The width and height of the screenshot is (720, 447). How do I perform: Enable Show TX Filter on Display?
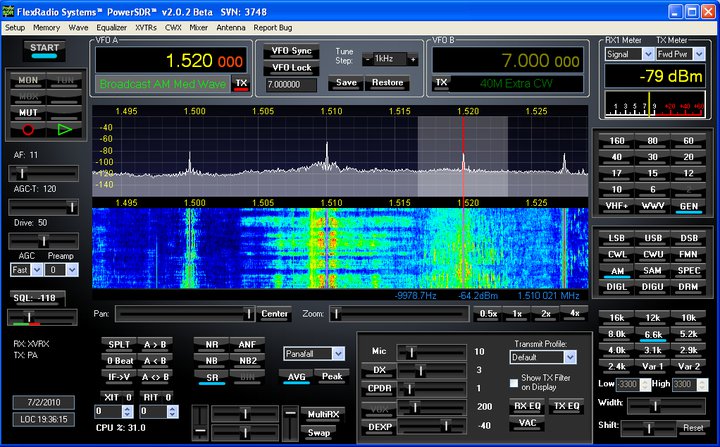[514, 383]
